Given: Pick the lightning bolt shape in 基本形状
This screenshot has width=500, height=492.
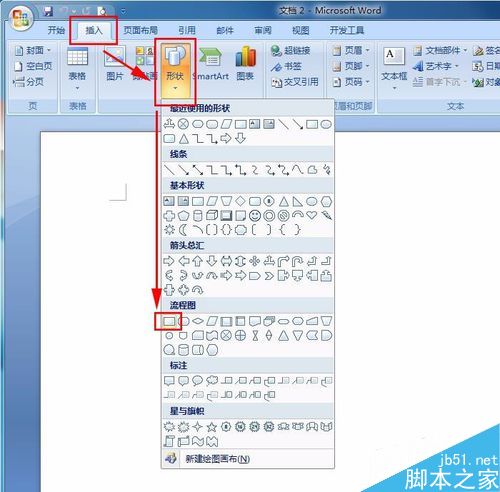Looking at the screenshot, I should [326, 215].
